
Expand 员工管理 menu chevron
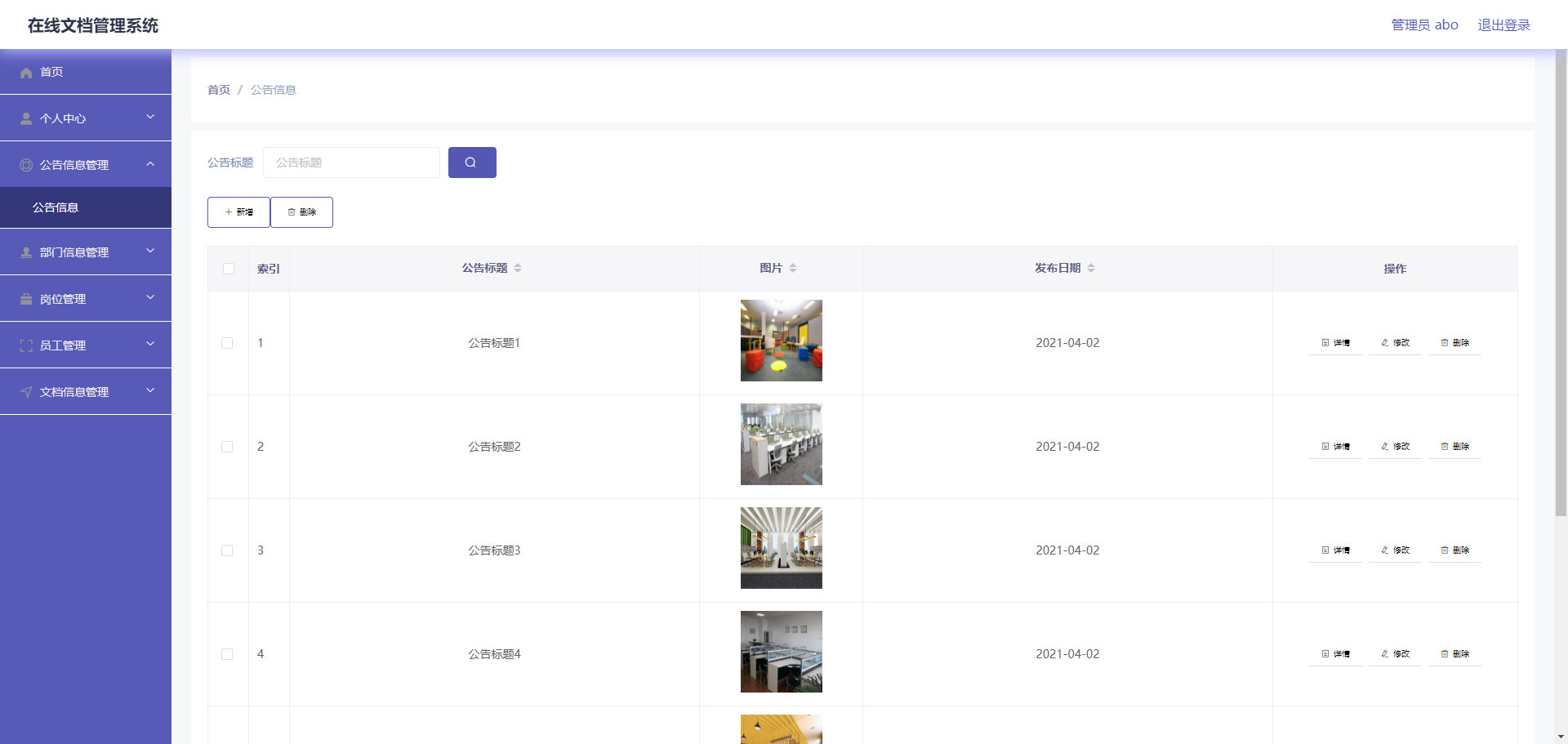[150, 344]
